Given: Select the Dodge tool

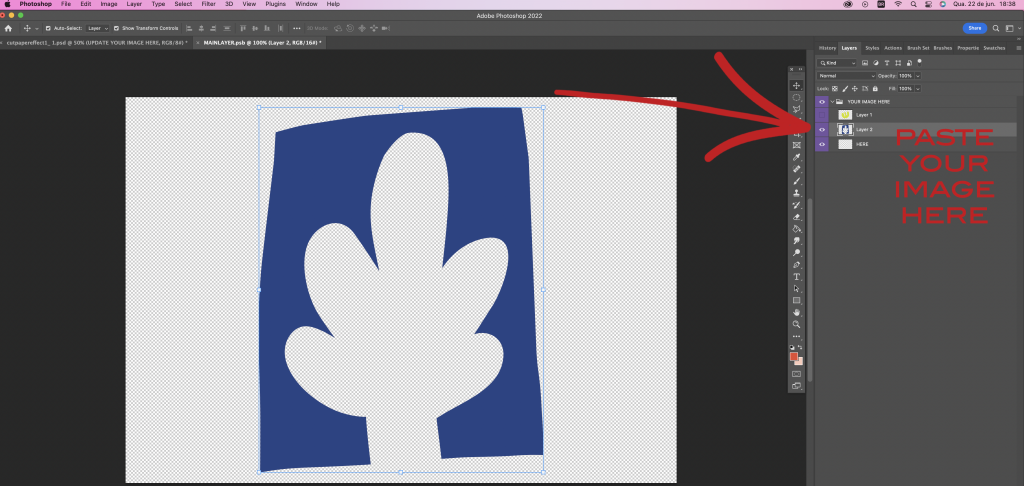Looking at the screenshot, I should pyautogui.click(x=796, y=253).
